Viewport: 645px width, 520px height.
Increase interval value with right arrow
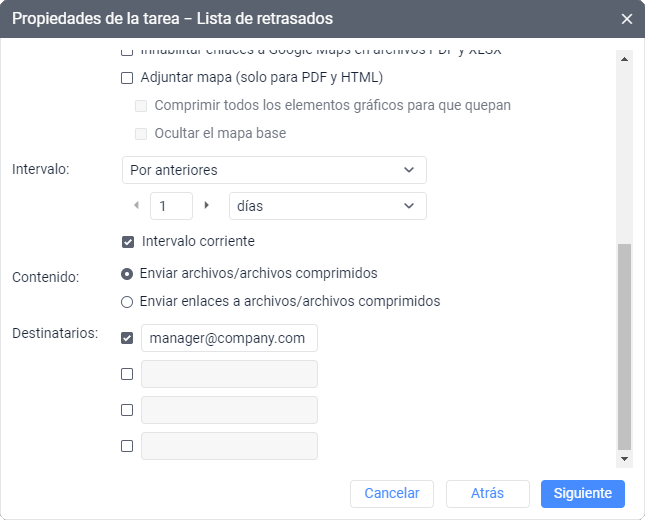[x=207, y=205]
